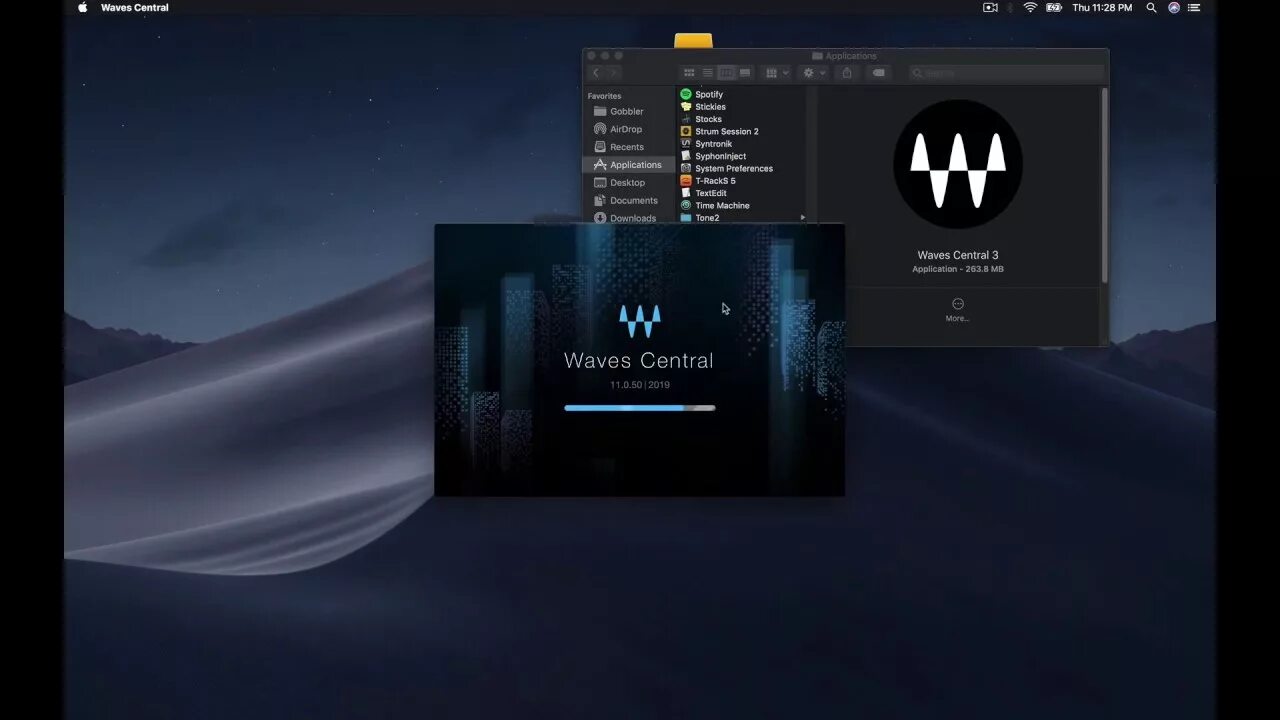Select Desktop in the Finder sidebar
This screenshot has height=720, width=1280.
[x=627, y=183]
